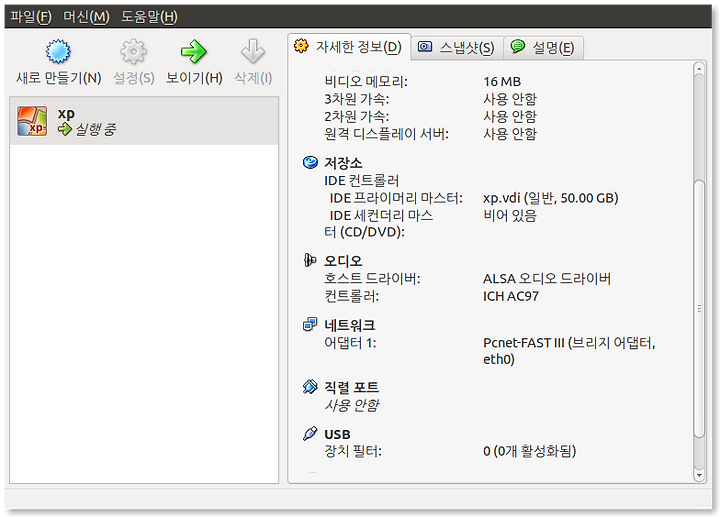
Task: Open the 파일(F) menu
Action: click(x=31, y=17)
